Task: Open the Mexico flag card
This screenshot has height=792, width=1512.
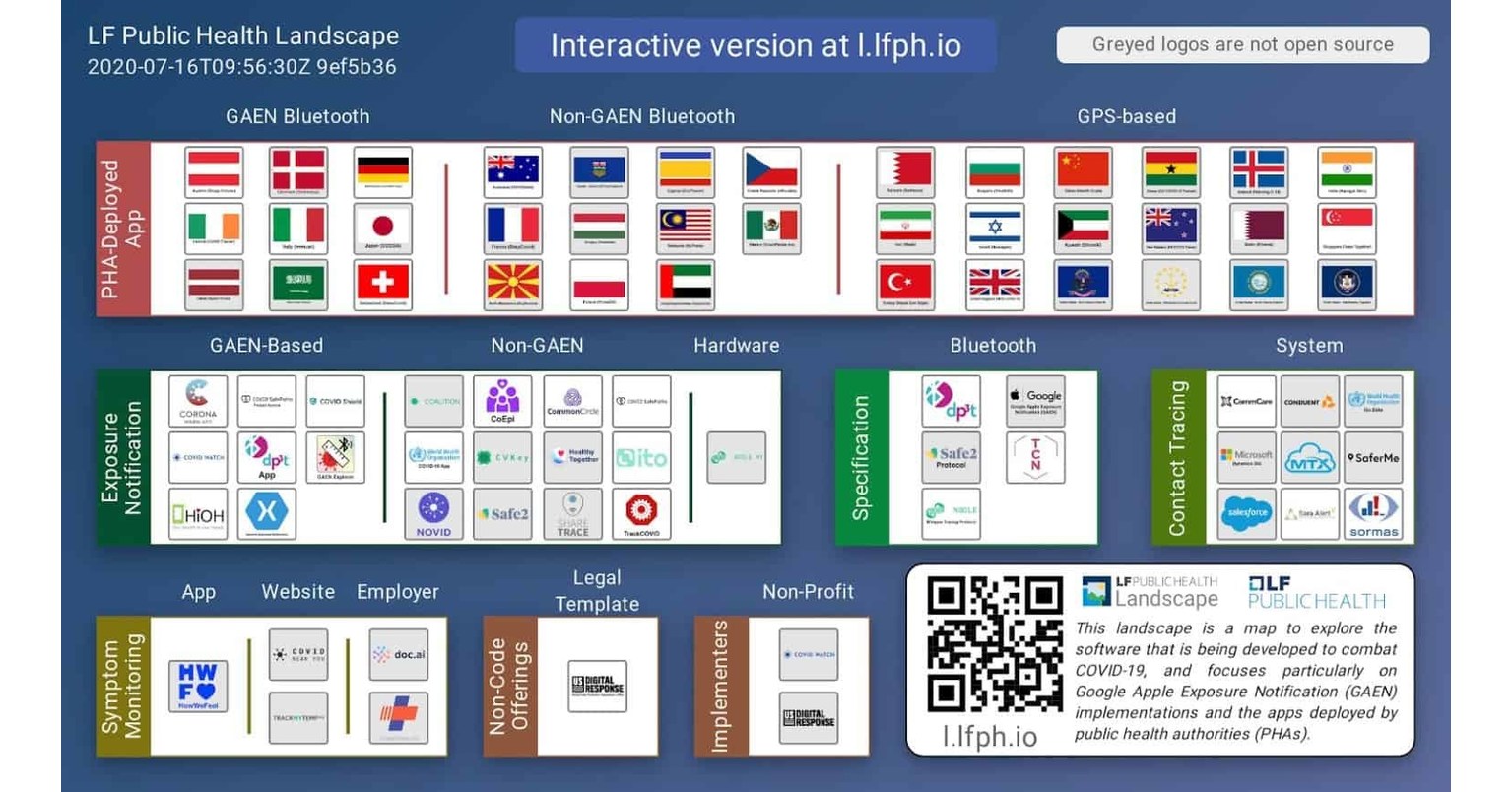Action: pyautogui.click(x=771, y=229)
